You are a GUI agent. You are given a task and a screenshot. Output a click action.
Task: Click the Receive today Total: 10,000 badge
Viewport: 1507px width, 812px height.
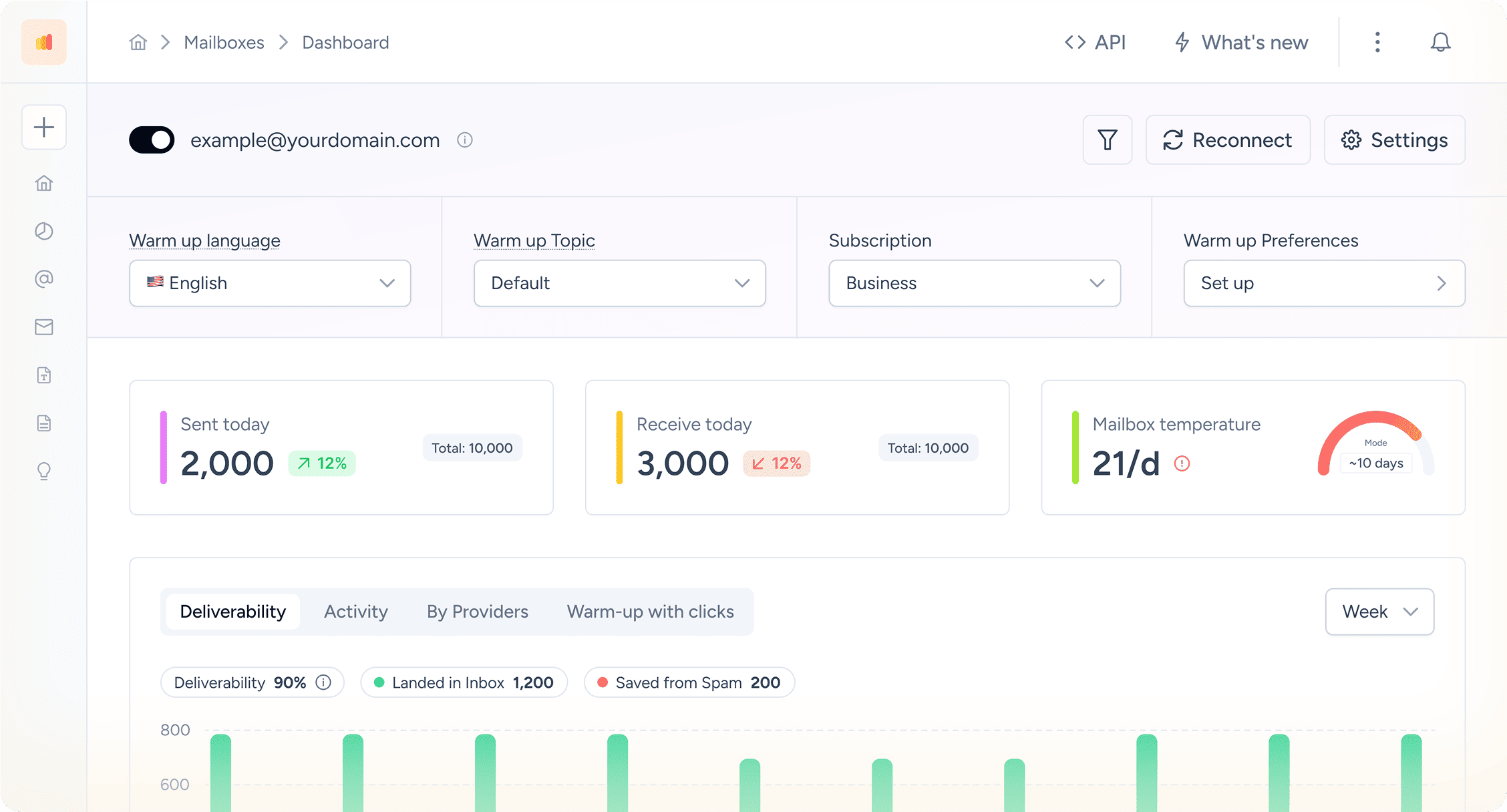929,448
